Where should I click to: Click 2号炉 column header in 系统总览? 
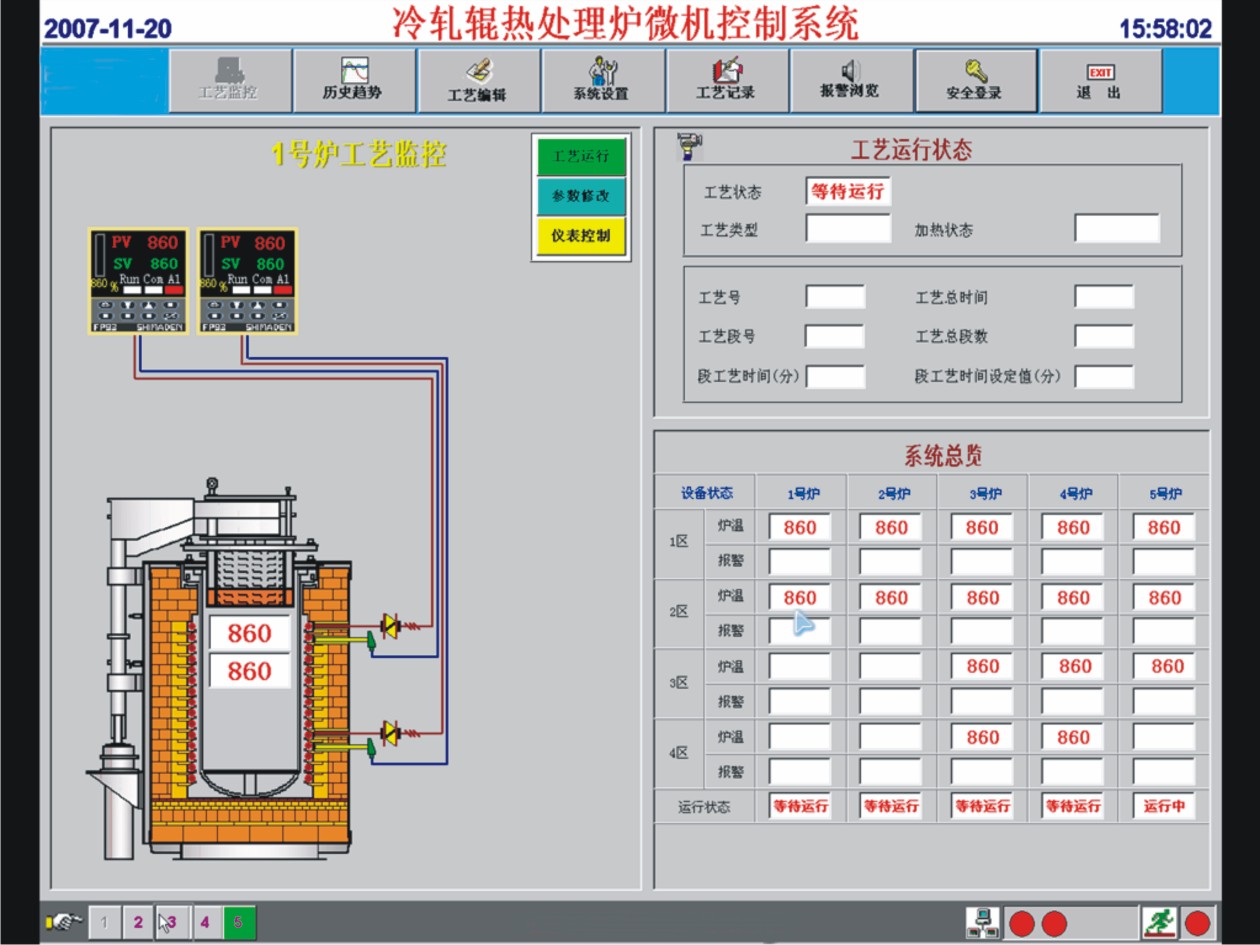click(892, 494)
